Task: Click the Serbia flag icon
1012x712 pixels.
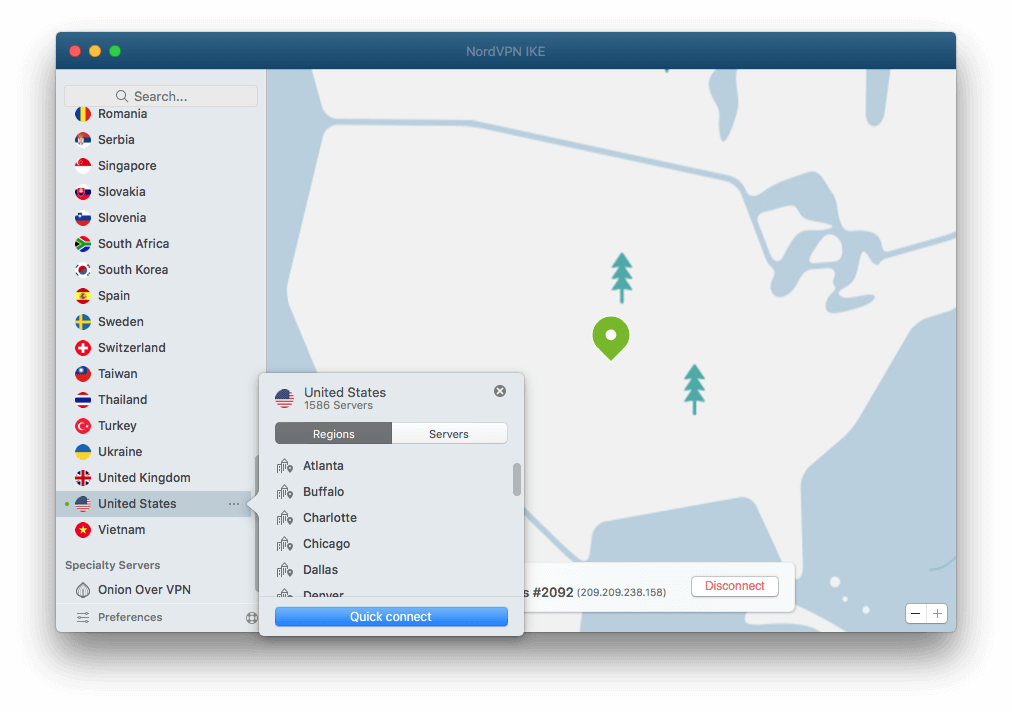Action: click(x=83, y=140)
